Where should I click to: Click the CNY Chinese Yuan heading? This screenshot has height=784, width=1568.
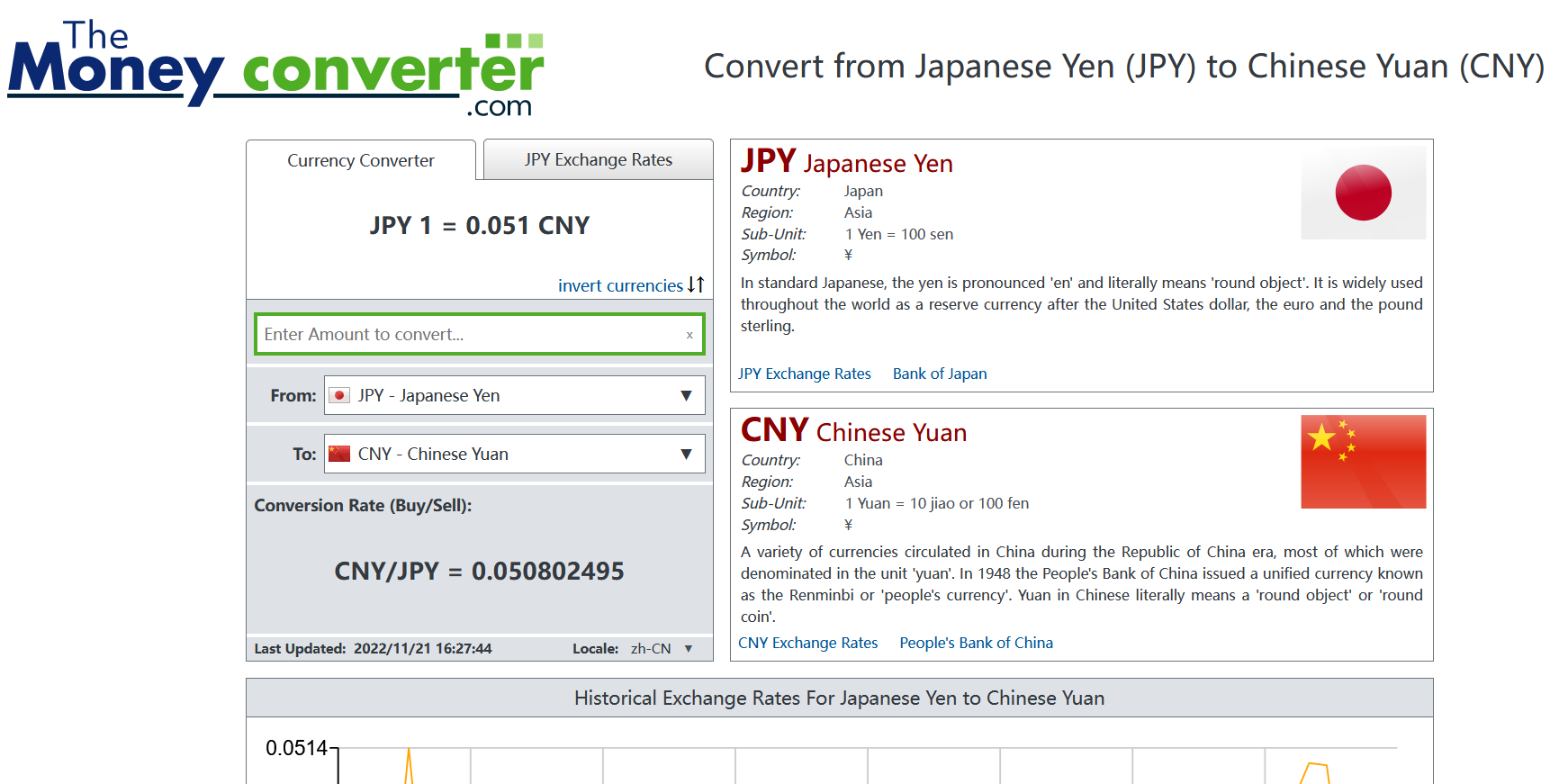(854, 431)
